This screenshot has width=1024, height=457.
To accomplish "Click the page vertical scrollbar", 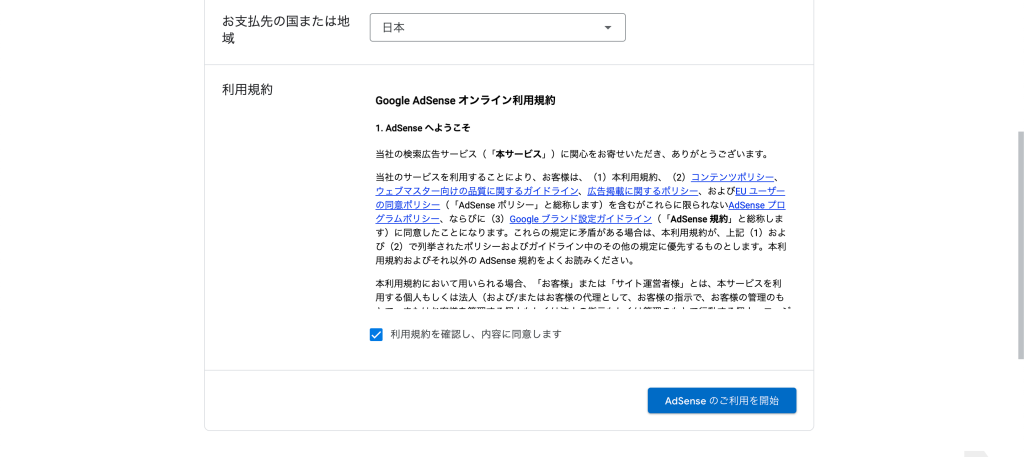I will click(1021, 245).
